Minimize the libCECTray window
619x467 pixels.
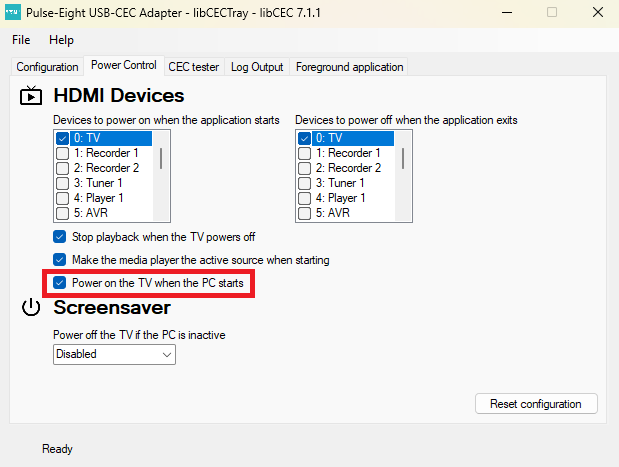click(x=507, y=13)
